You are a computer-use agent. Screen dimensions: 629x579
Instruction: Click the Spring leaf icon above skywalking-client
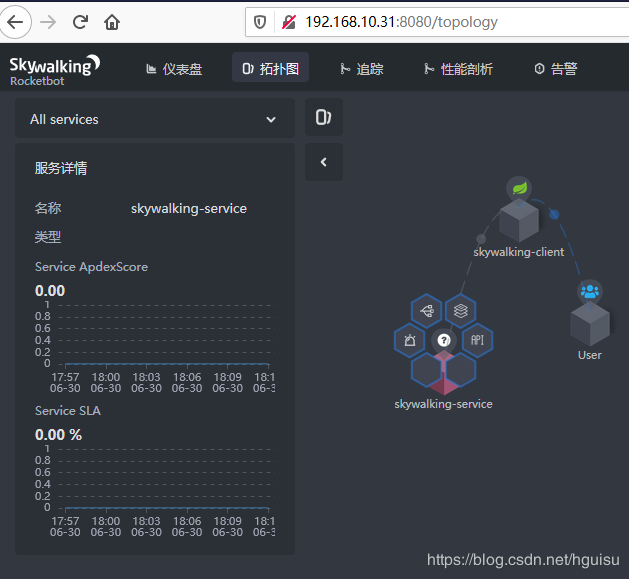point(519,188)
